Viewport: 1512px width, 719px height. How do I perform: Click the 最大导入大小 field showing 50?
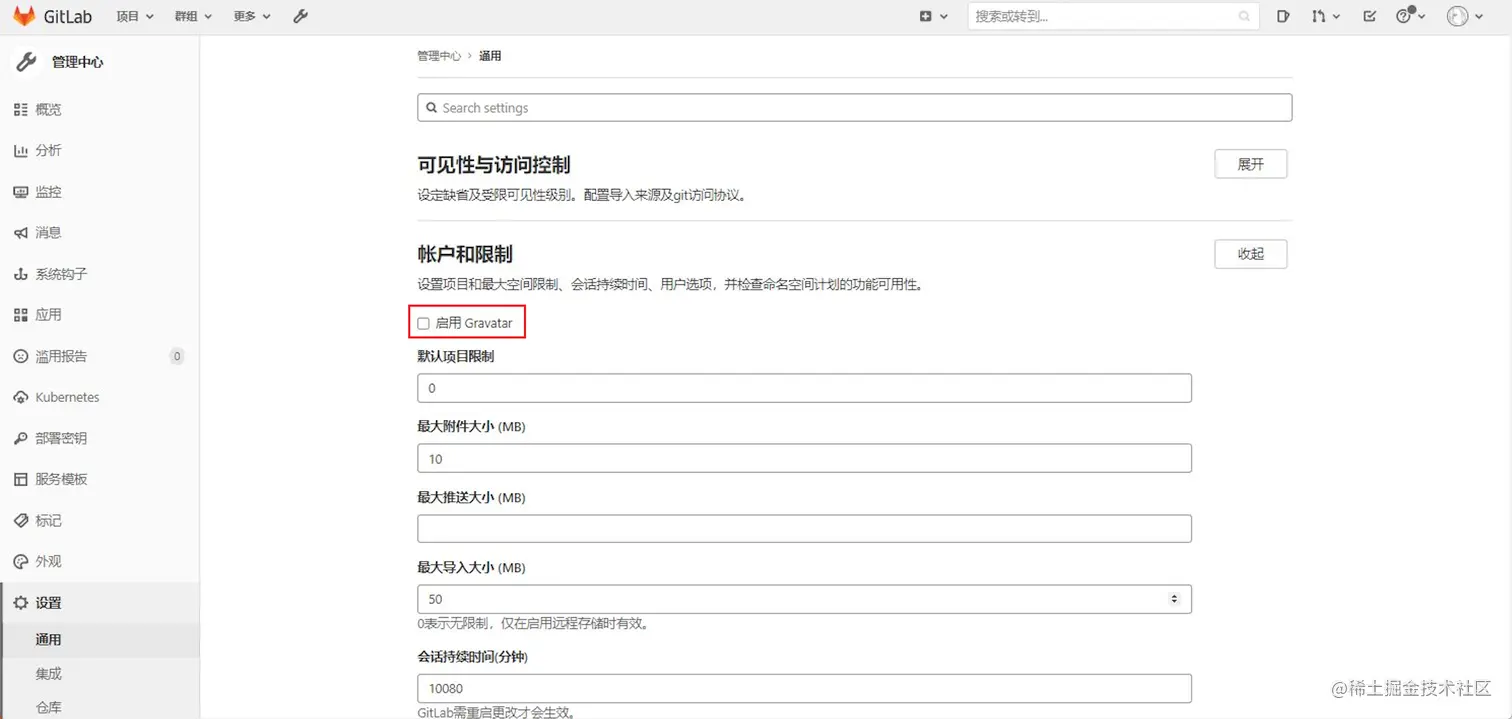click(x=804, y=599)
